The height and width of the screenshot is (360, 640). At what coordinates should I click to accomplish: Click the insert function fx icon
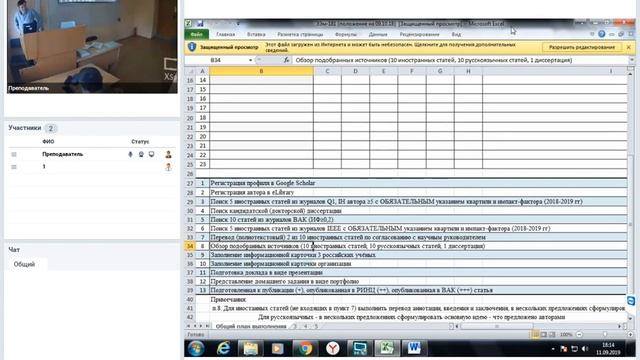286,60
